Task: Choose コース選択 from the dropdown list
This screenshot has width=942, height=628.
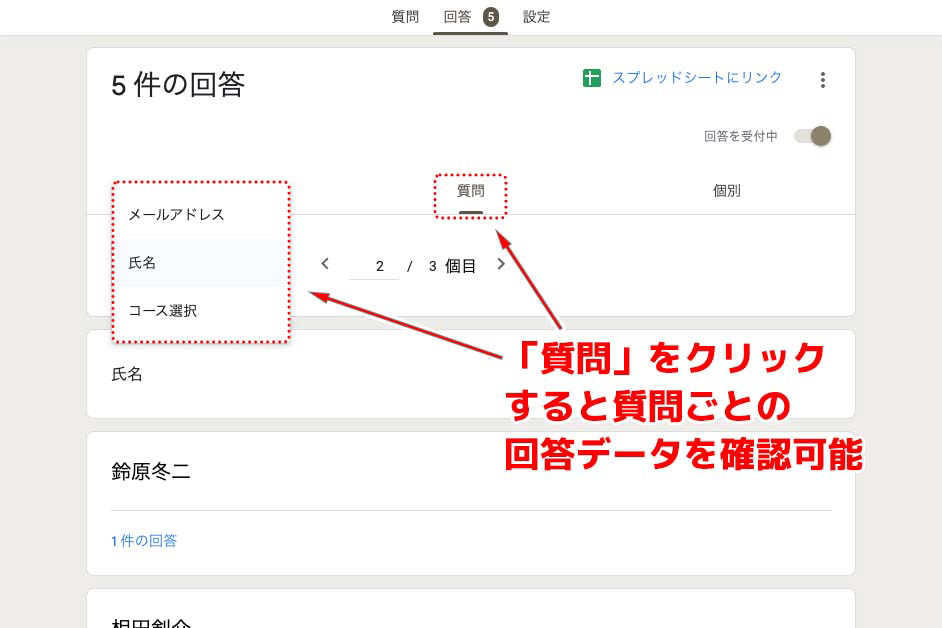Action: click(200, 311)
